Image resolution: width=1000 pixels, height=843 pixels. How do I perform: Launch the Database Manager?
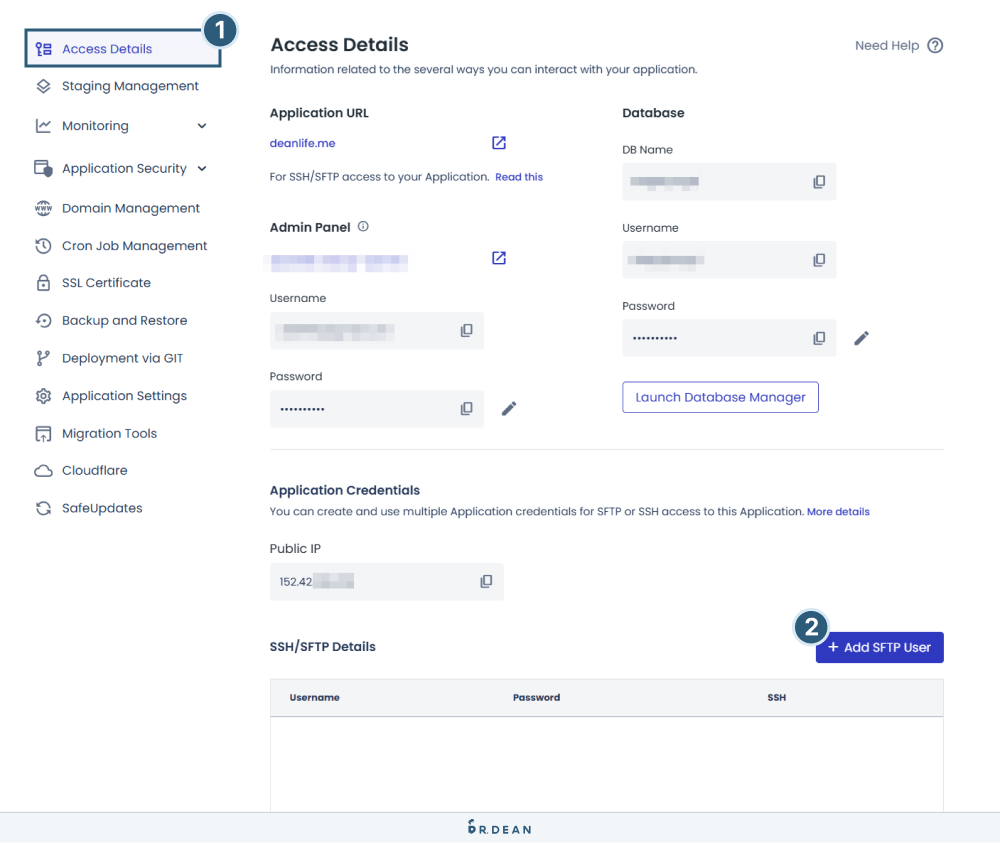(x=720, y=397)
